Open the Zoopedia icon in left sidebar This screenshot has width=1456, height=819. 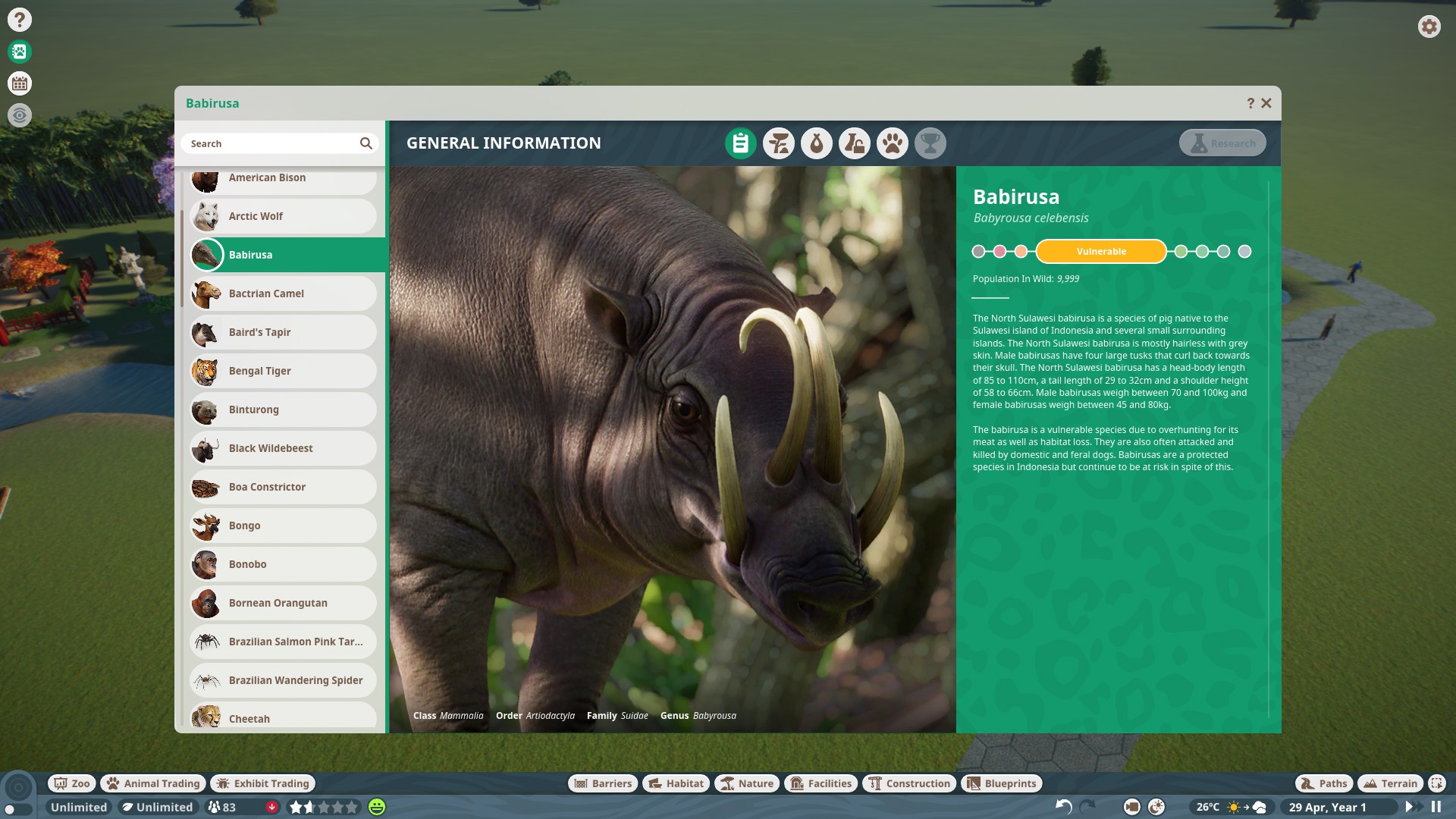(x=20, y=52)
